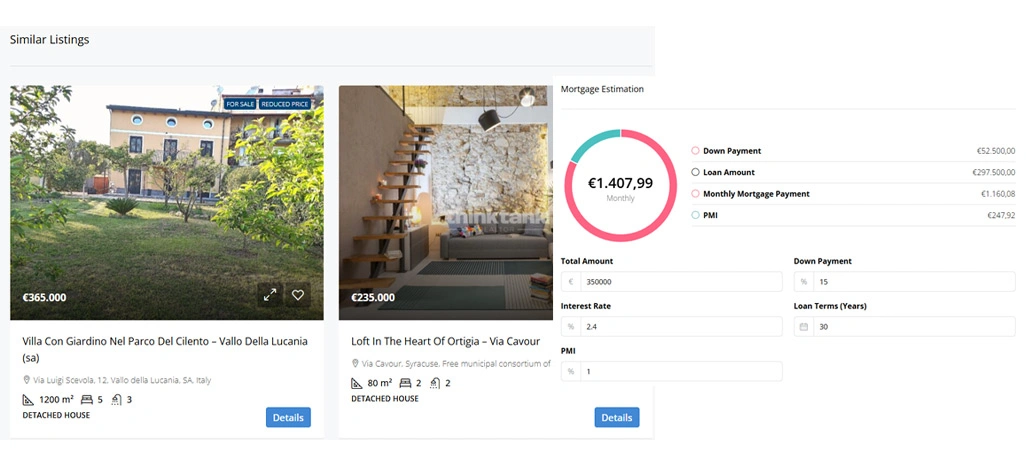Click the area ruler icon showing 1200 m²
The image size is (1026, 466).
pos(28,400)
